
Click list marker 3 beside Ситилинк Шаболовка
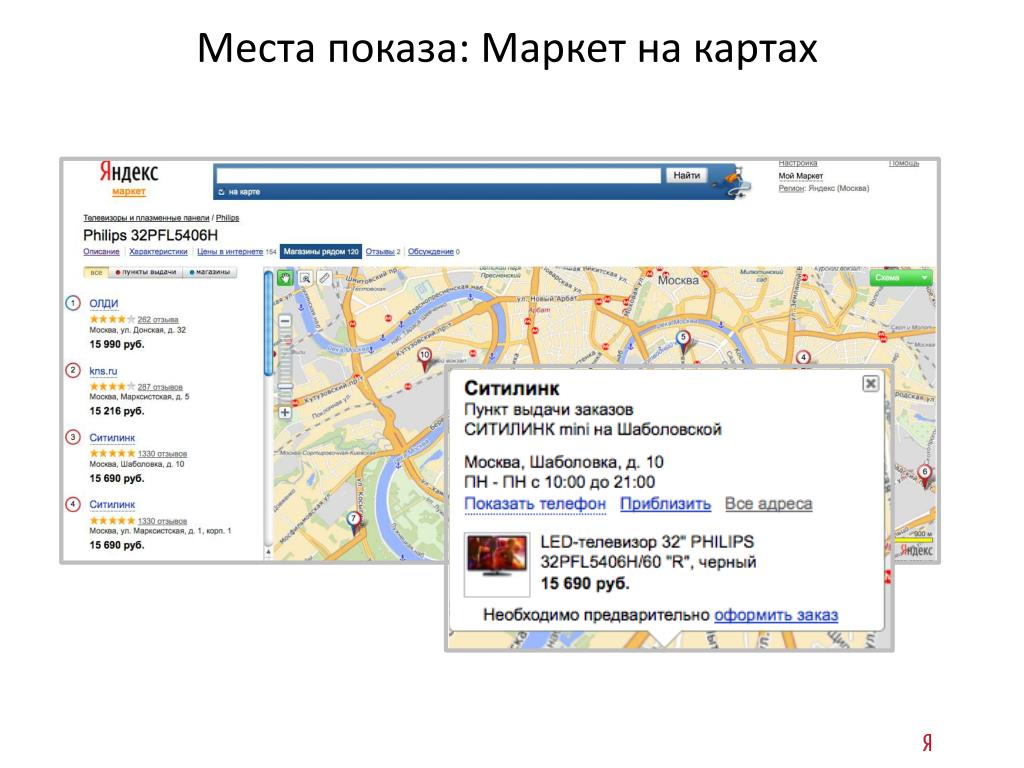click(x=72, y=437)
